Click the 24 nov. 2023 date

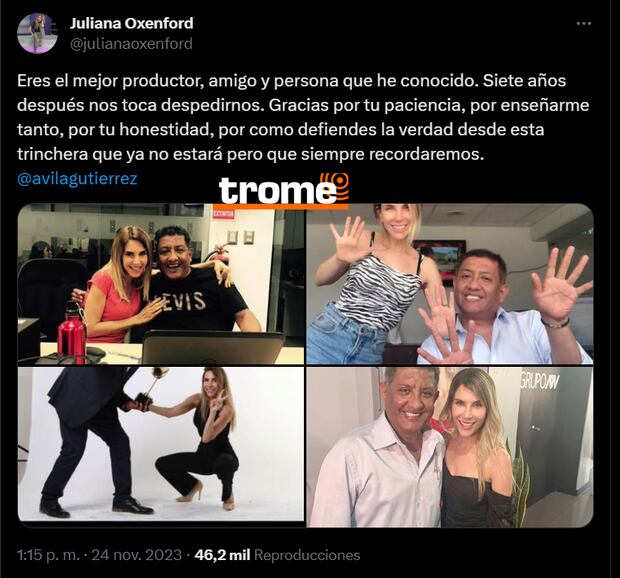[137, 555]
